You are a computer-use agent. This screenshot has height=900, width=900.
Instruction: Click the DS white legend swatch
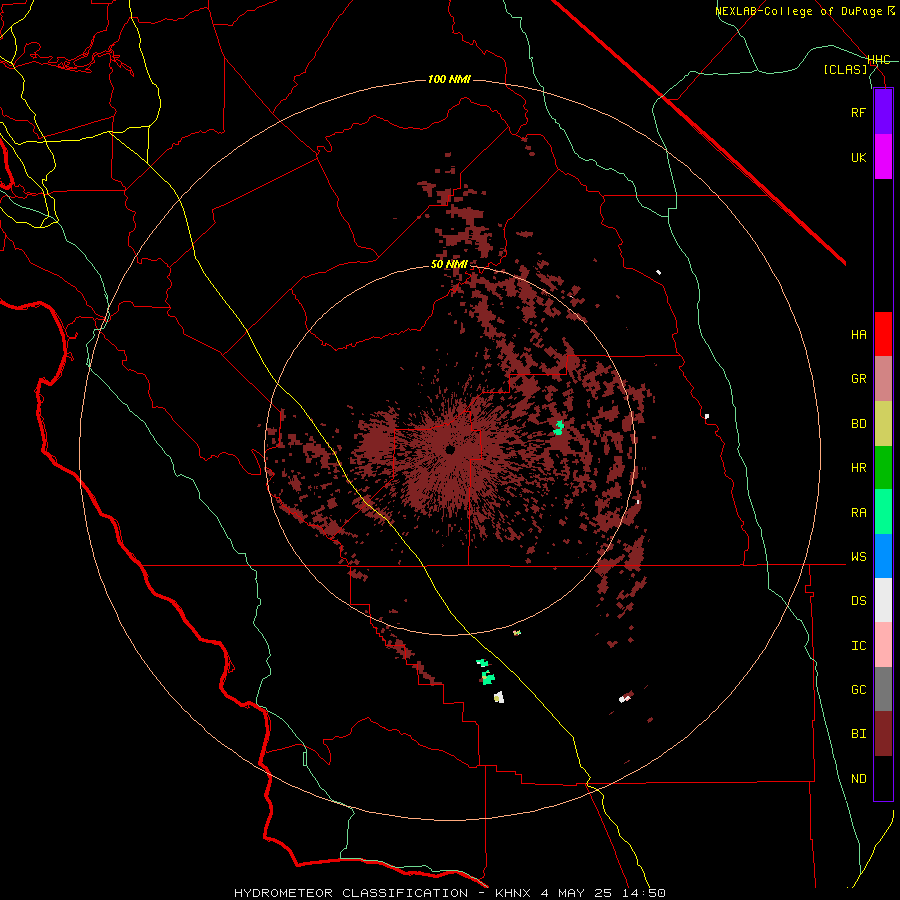coord(883,600)
